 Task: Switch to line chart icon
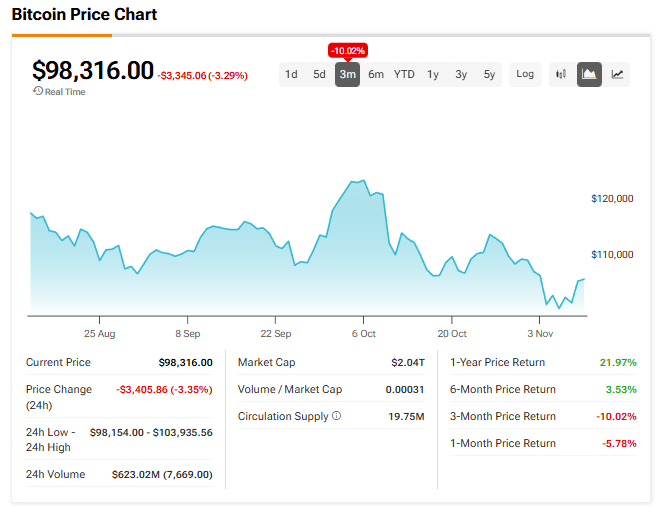617,74
